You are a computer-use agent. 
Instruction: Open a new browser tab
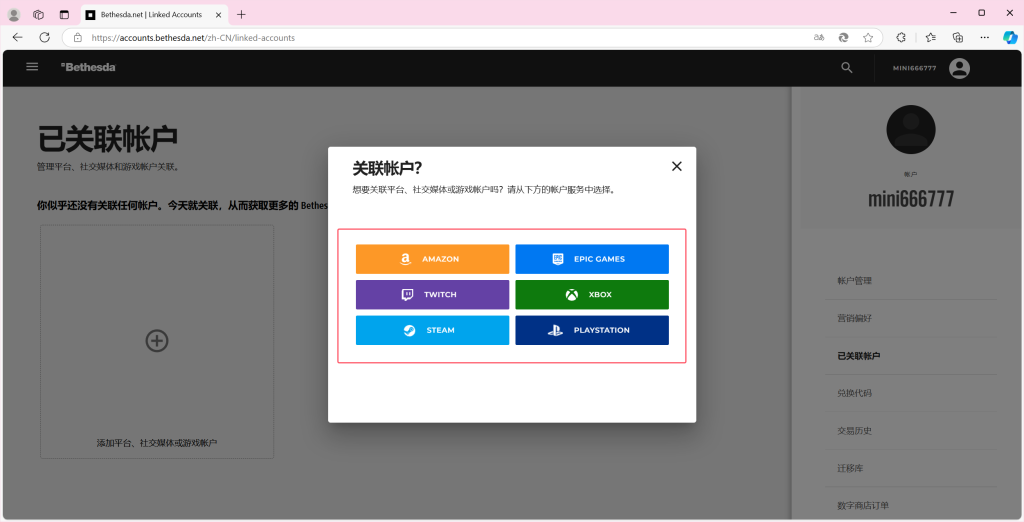coord(242,14)
